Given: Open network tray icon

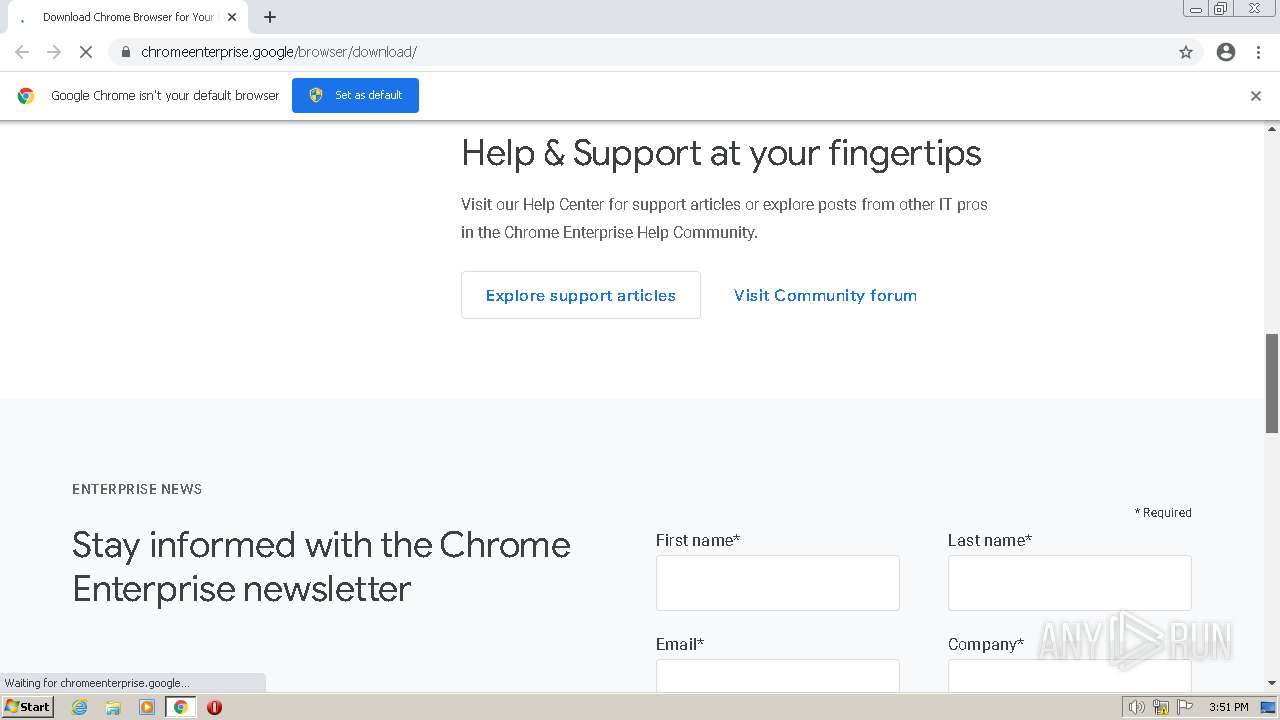Looking at the screenshot, I should [1161, 707].
